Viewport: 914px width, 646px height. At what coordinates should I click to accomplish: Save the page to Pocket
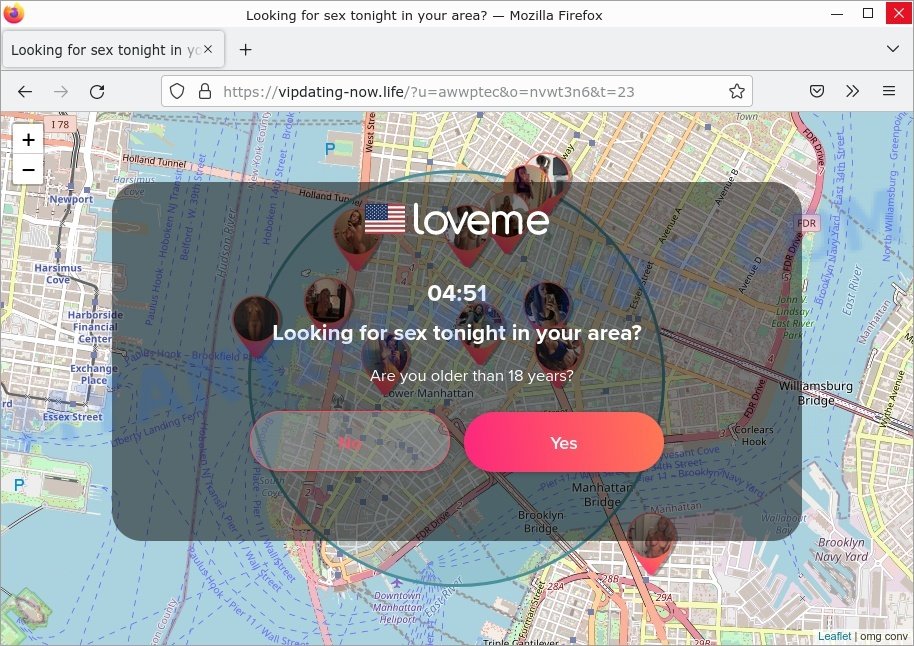[x=817, y=91]
